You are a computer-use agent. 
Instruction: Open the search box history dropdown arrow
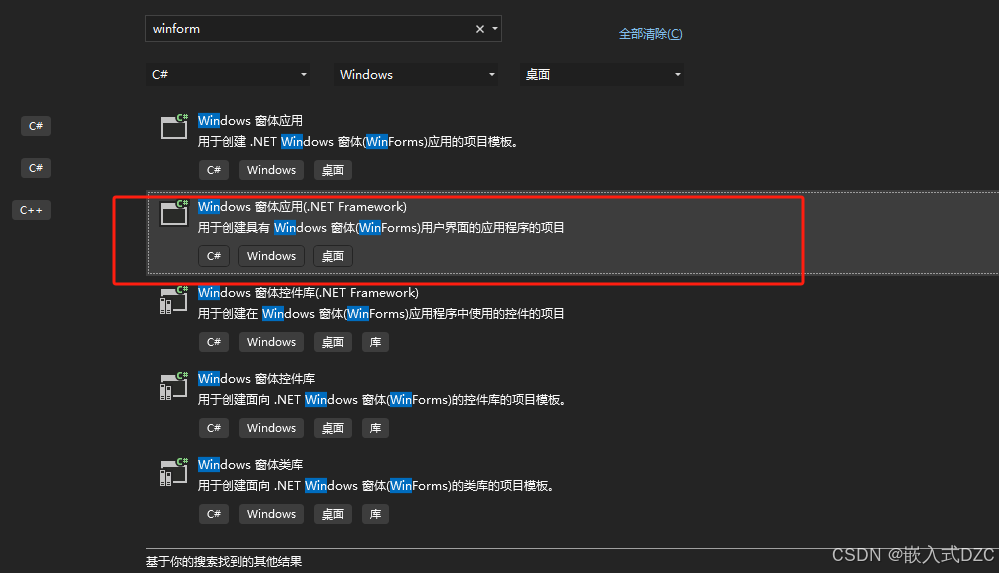(x=495, y=29)
